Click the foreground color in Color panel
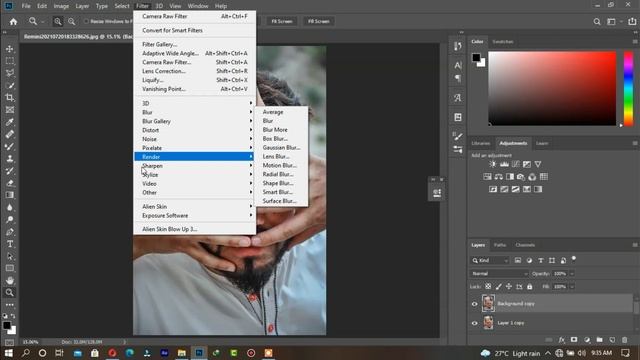640x360 pixels. click(x=476, y=58)
